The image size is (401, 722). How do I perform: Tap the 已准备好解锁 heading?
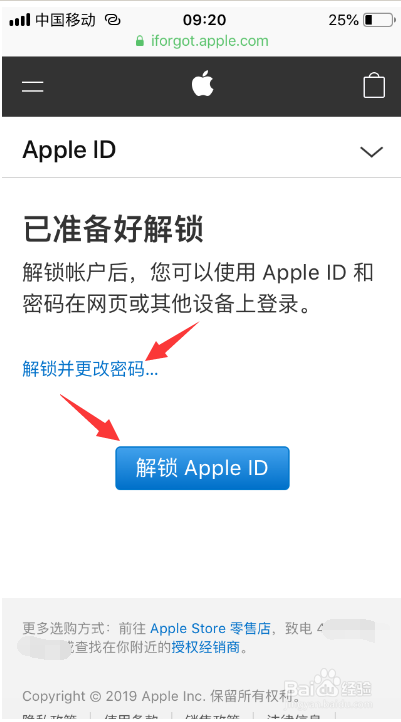[113, 229]
